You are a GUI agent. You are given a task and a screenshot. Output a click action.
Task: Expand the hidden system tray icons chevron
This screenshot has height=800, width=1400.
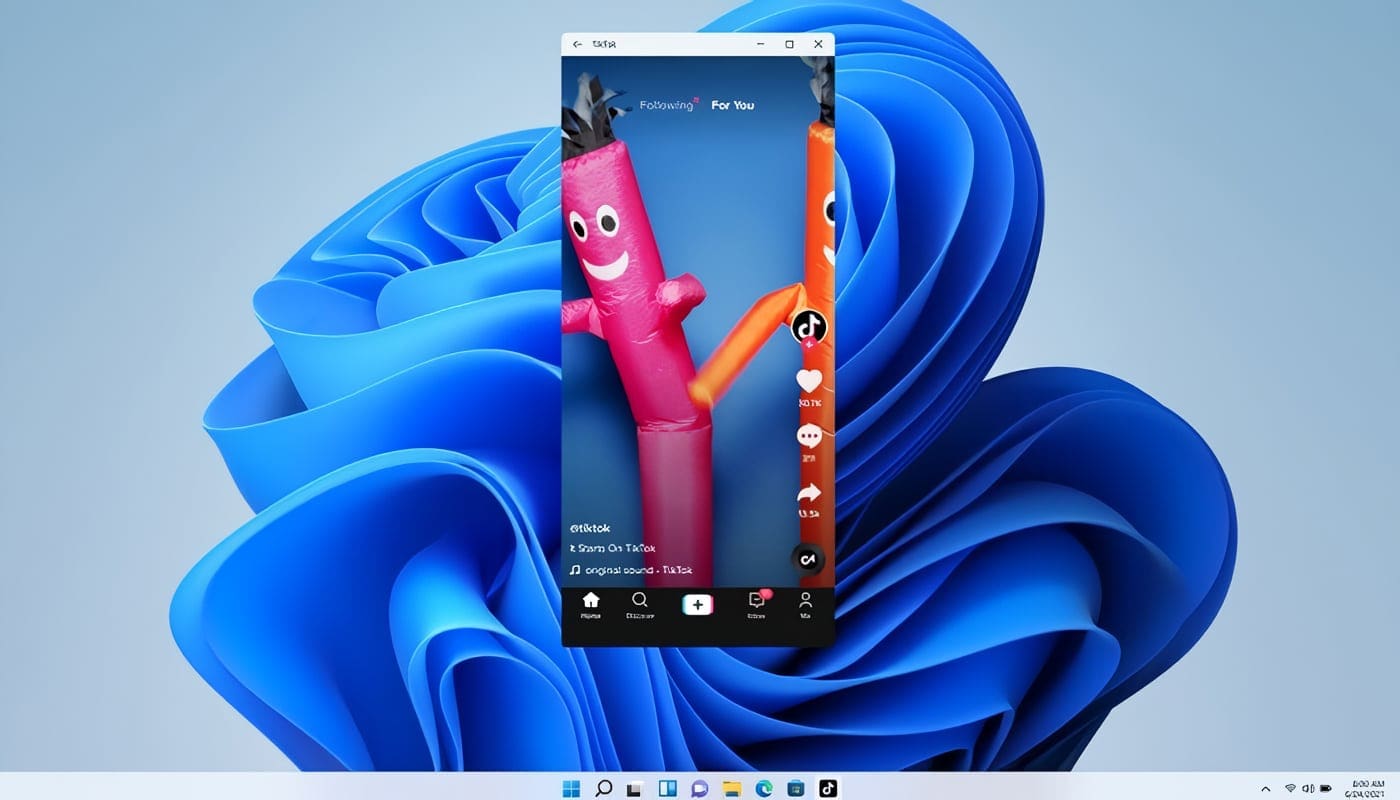[1266, 788]
